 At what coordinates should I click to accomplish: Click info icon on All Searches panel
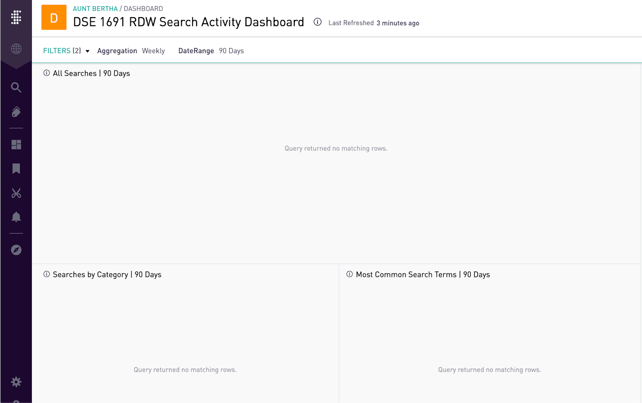pos(47,73)
